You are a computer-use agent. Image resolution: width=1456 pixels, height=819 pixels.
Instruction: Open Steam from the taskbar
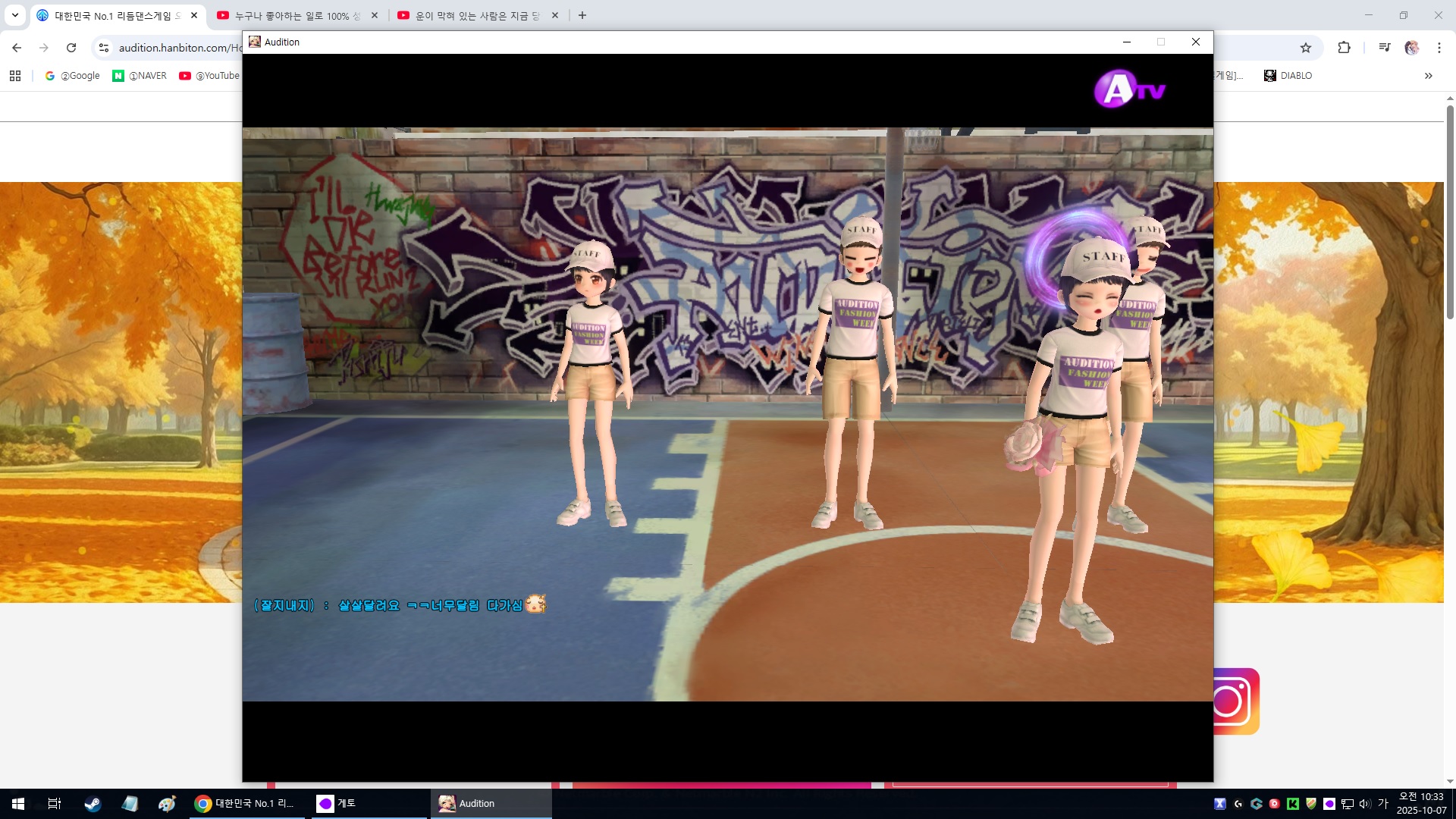[93, 804]
